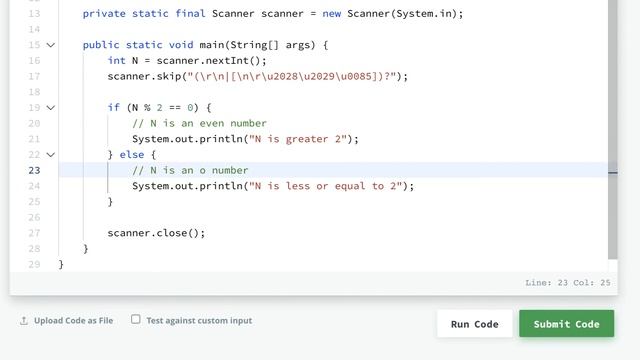640x360 pixels.
Task: Click line number 13 in the gutter
Action: tap(34, 13)
